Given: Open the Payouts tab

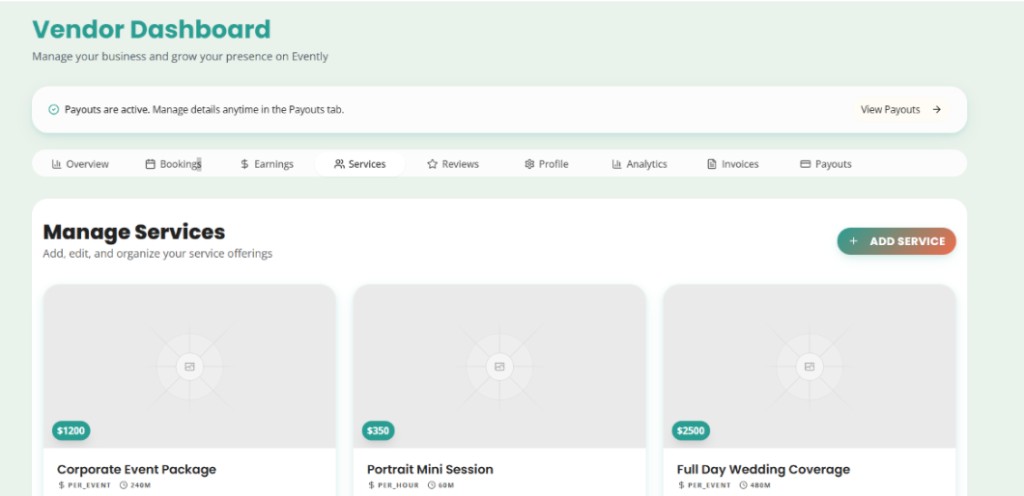Looking at the screenshot, I should (826, 164).
